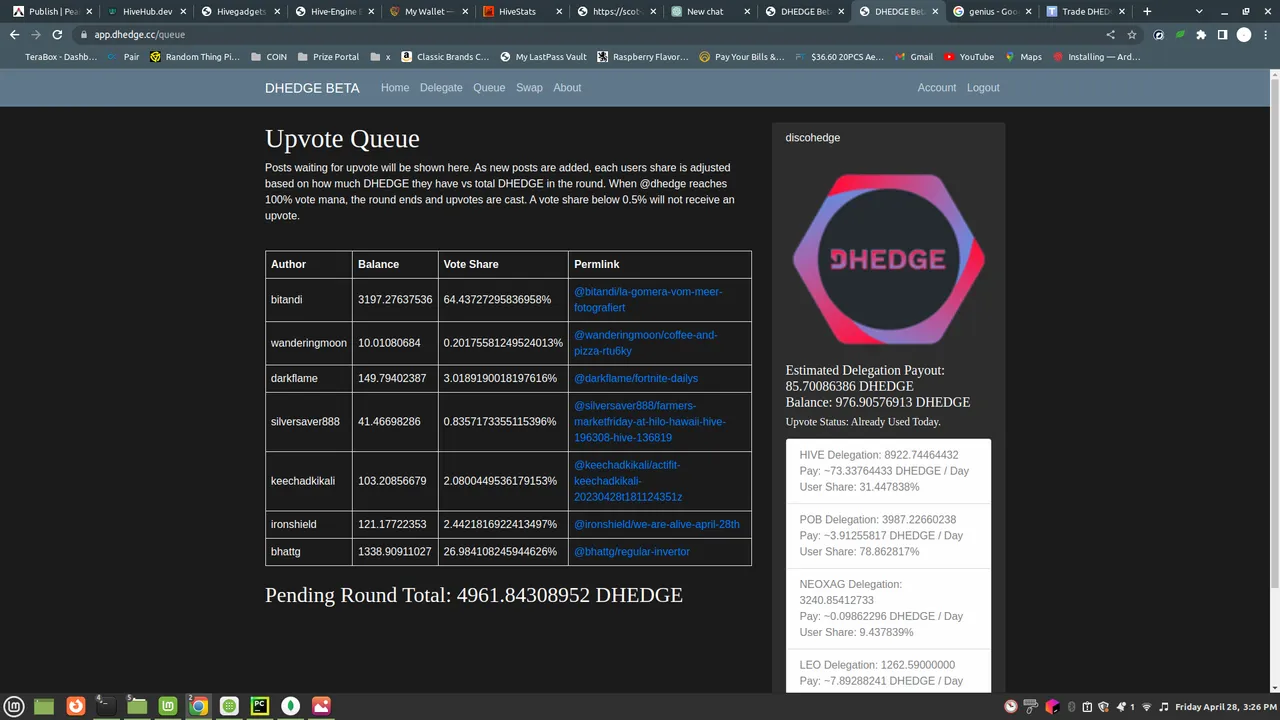Click the DHEDGE BETA brand link
Viewport: 1280px width, 720px height.
click(312, 88)
